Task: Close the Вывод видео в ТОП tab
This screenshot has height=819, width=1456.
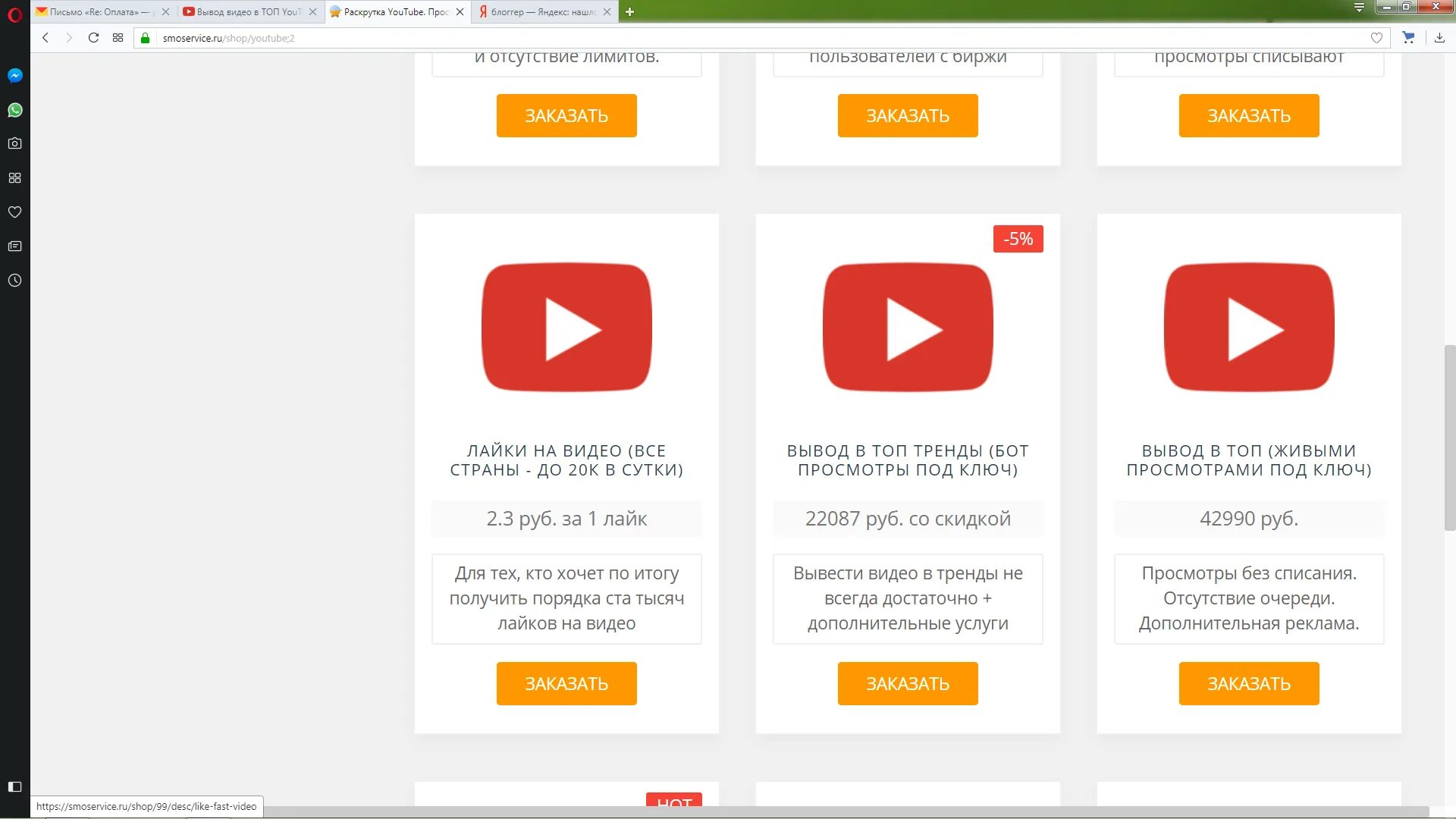Action: 312,11
